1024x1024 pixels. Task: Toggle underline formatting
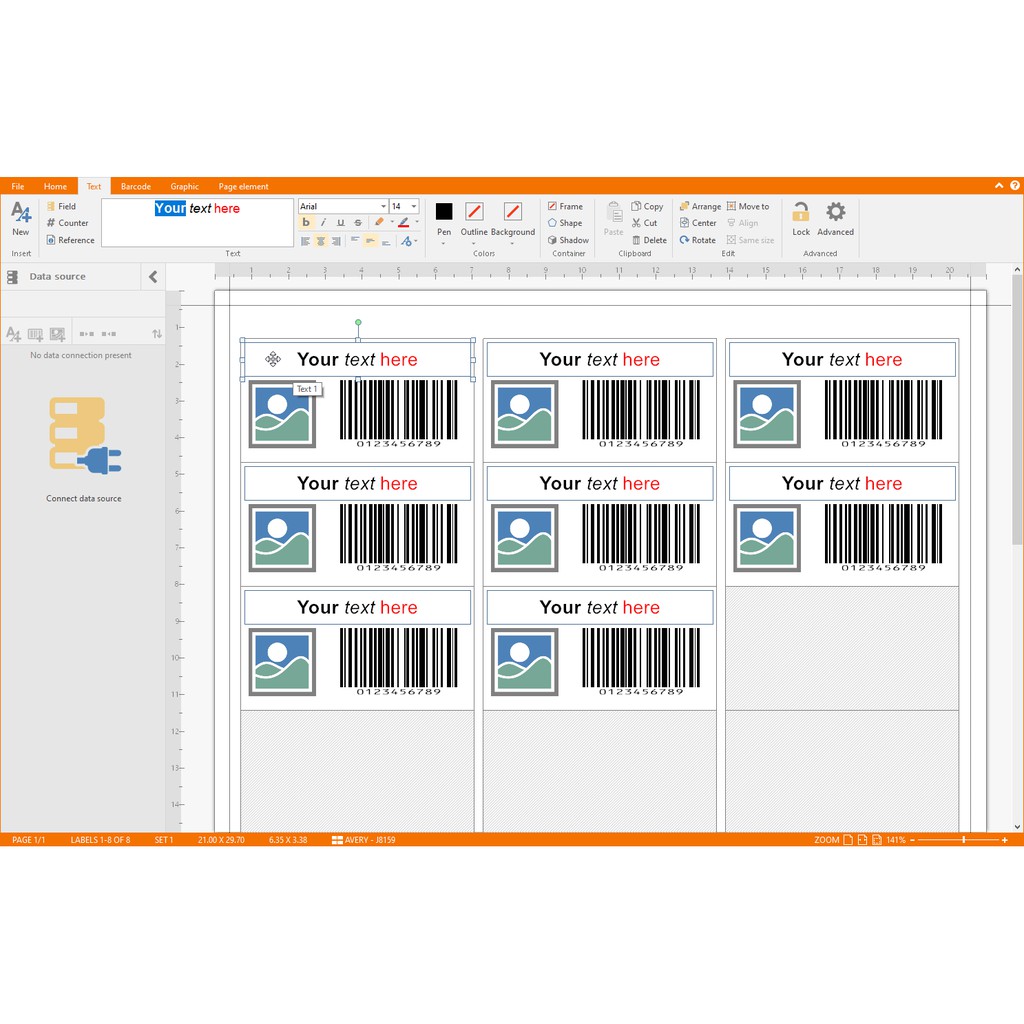[340, 223]
